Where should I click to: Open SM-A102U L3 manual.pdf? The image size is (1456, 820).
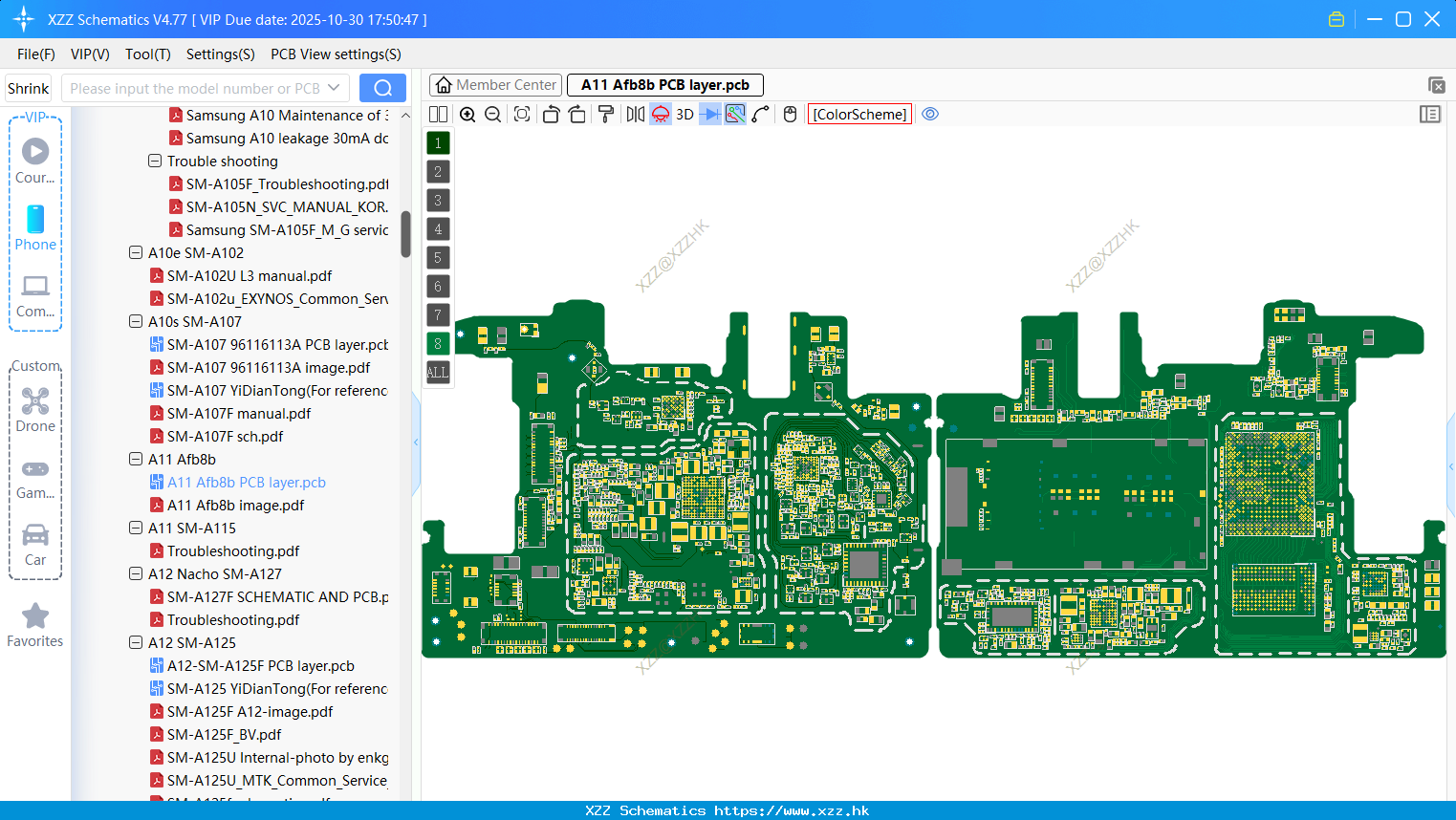point(250,275)
